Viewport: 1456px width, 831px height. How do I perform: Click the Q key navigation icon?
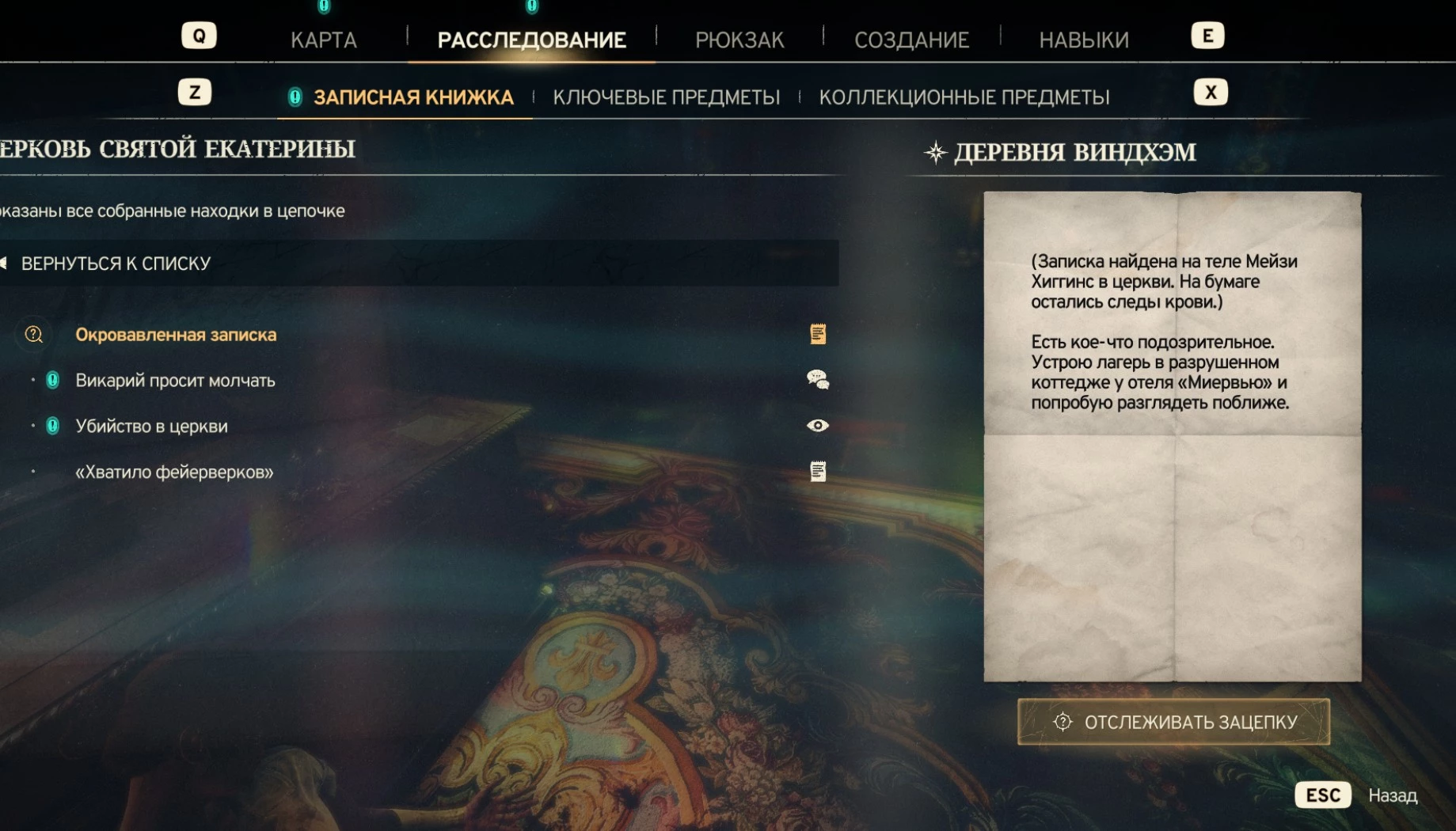[199, 36]
